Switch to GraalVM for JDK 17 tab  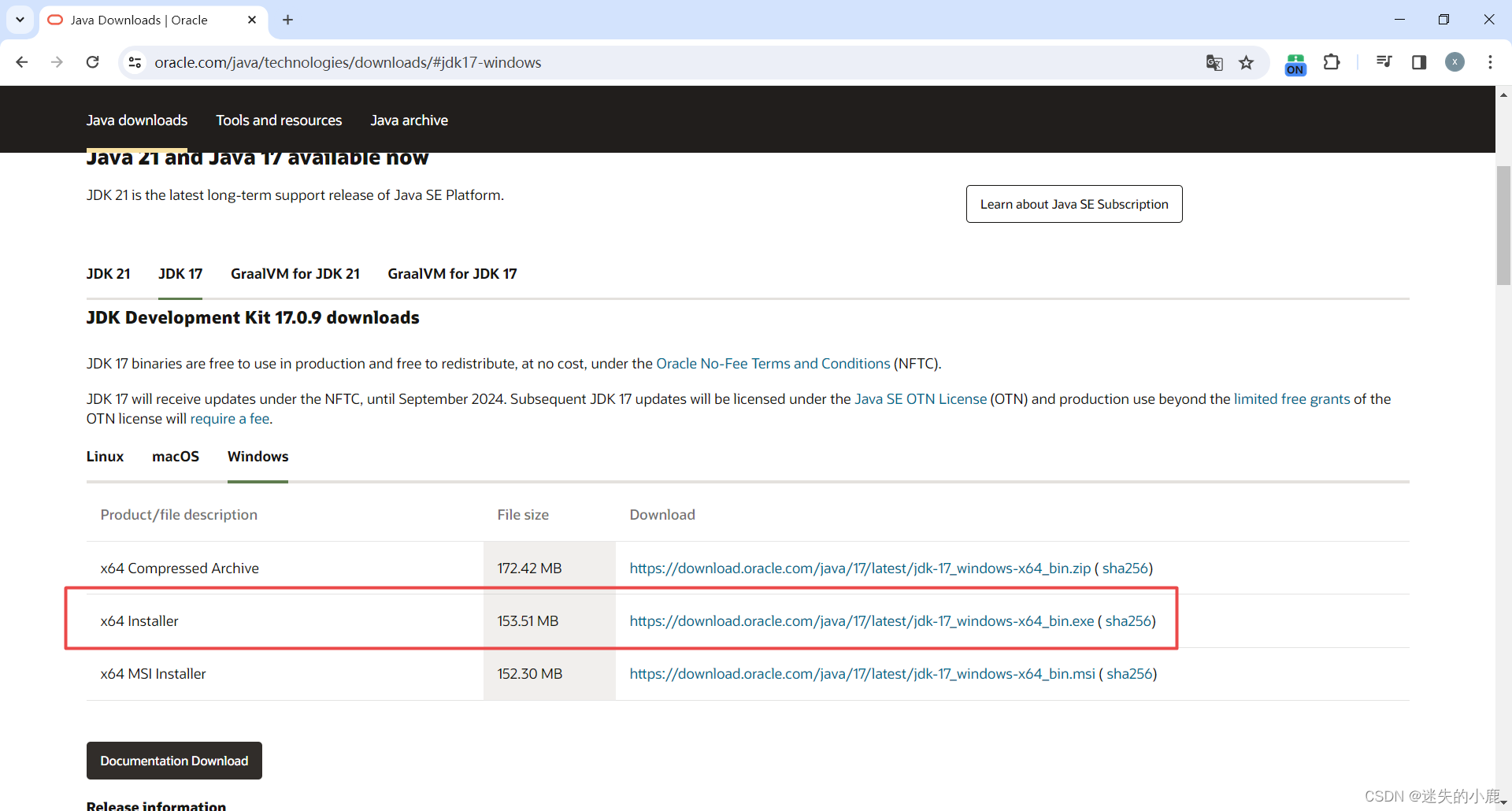pyautogui.click(x=452, y=274)
